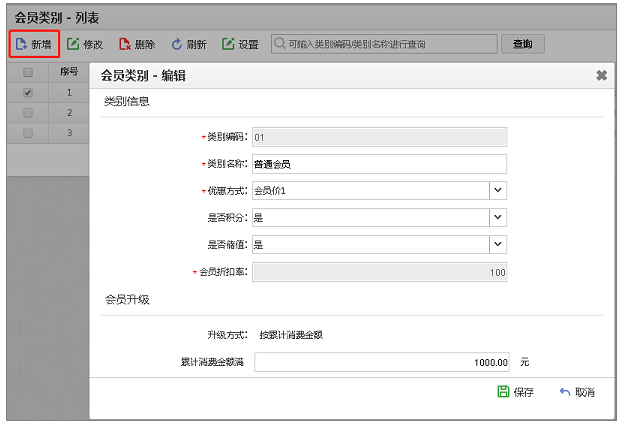Open the 是否积分 dropdown
This screenshot has height=426, width=624.
497,217
